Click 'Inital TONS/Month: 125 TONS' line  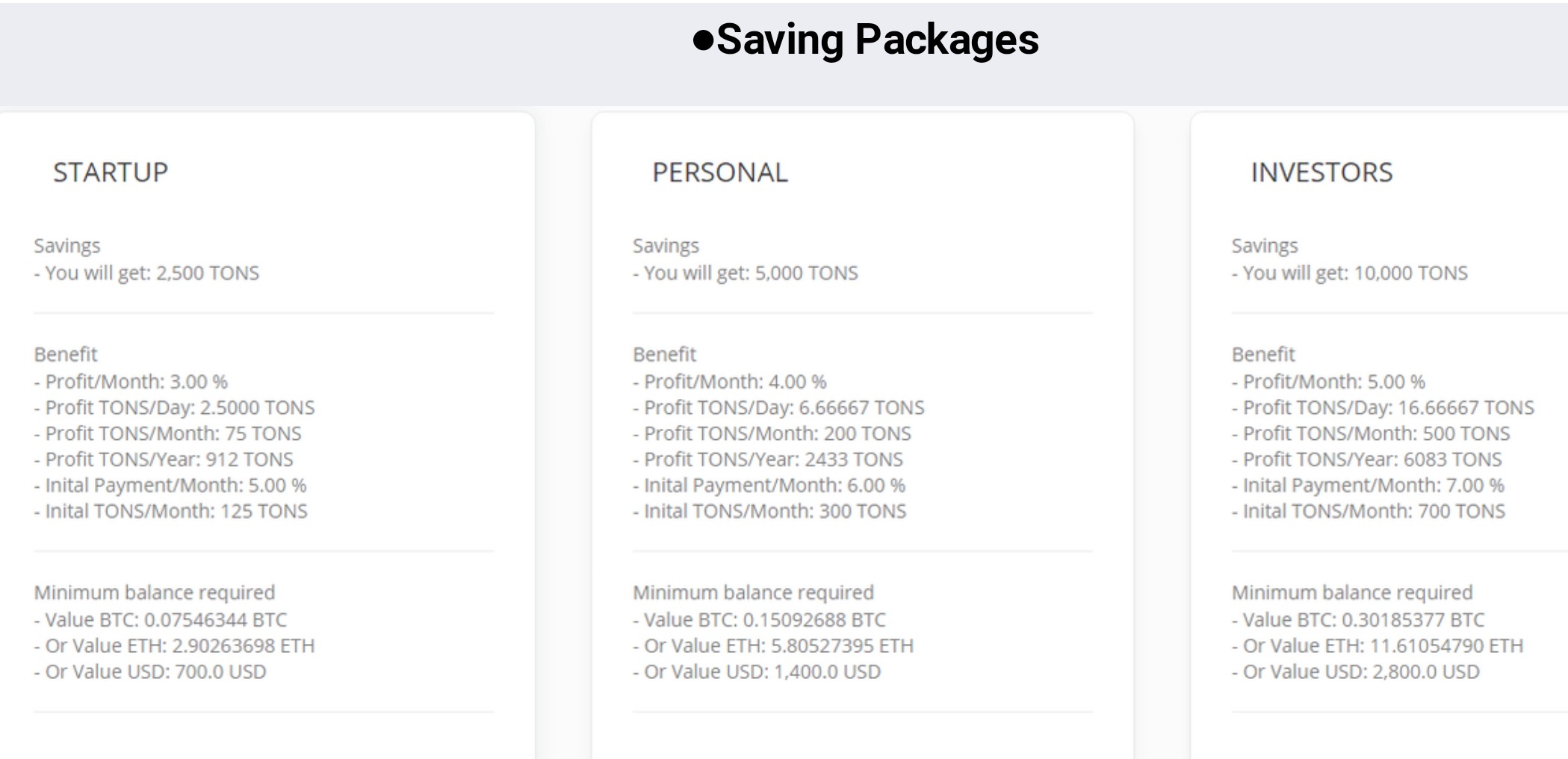pos(171,512)
